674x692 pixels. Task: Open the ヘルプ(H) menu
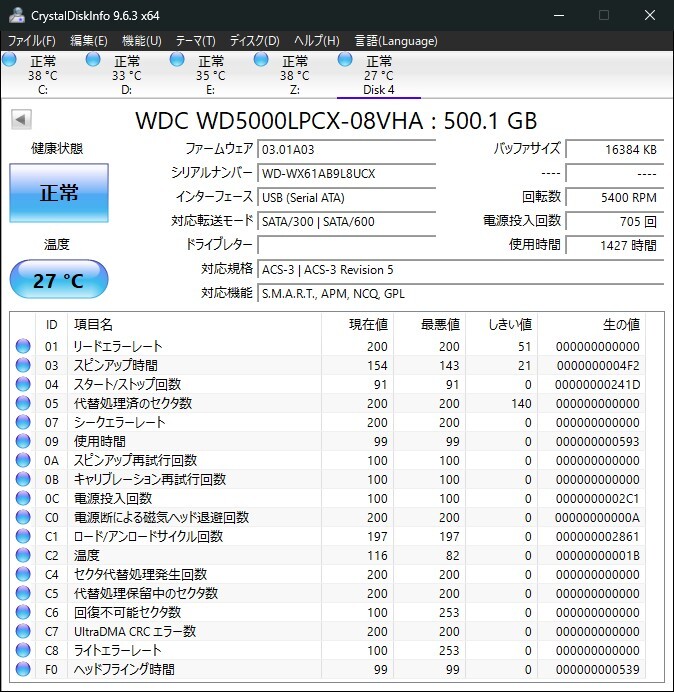[316, 41]
